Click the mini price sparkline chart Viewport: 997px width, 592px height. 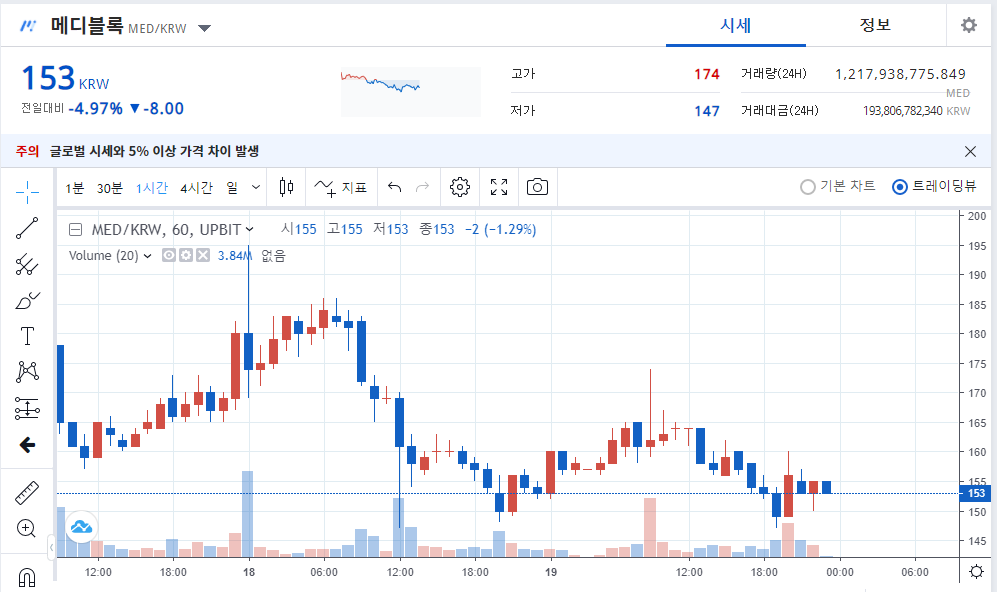point(411,92)
